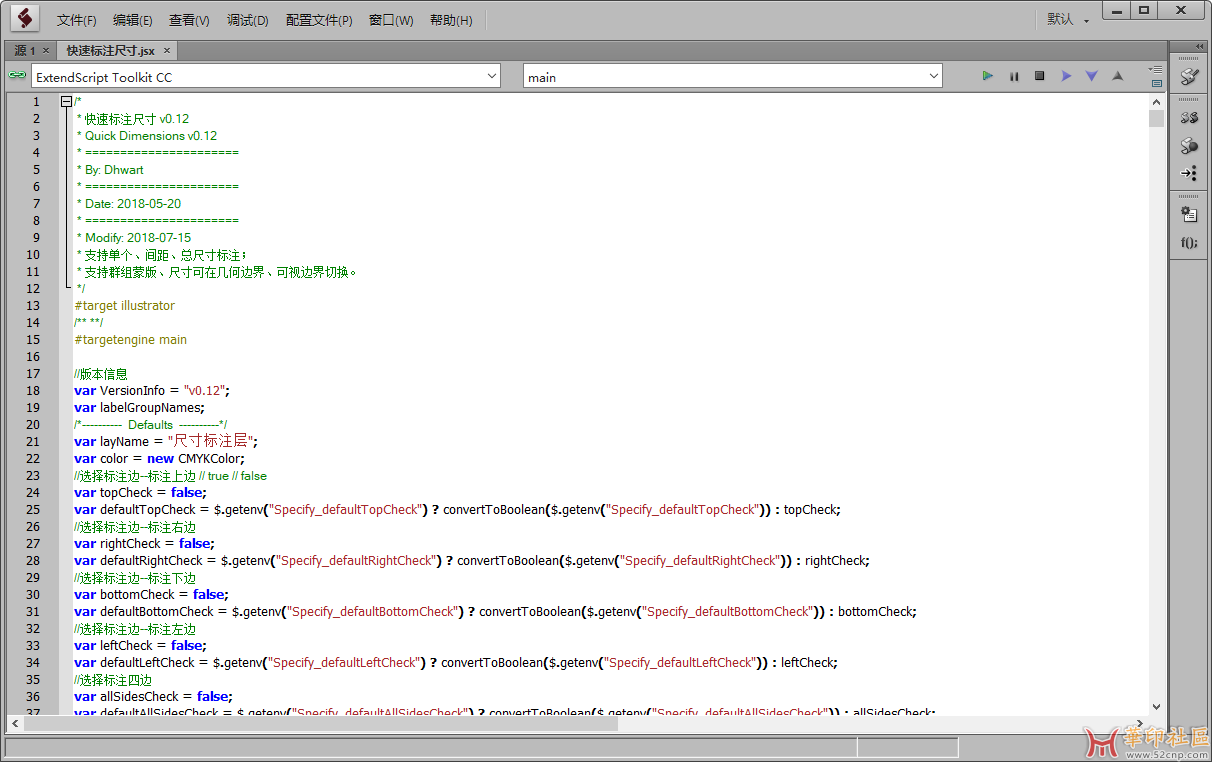Image resolution: width=1212 pixels, height=762 pixels.
Task: Open the 文件(F) menu
Action: pyautogui.click(x=77, y=20)
